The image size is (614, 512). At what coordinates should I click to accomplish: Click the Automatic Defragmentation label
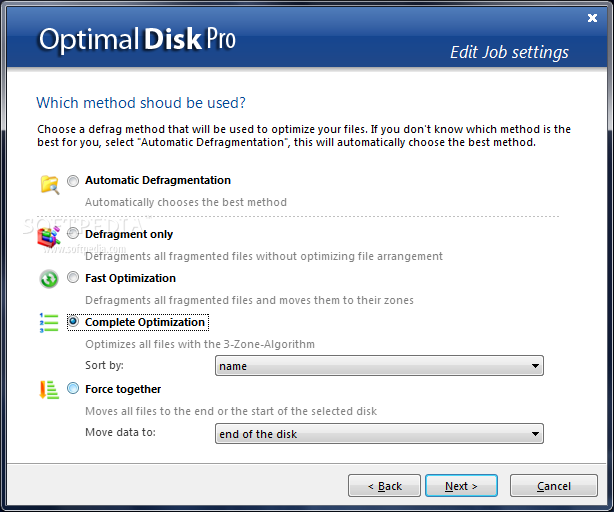pyautogui.click(x=158, y=180)
